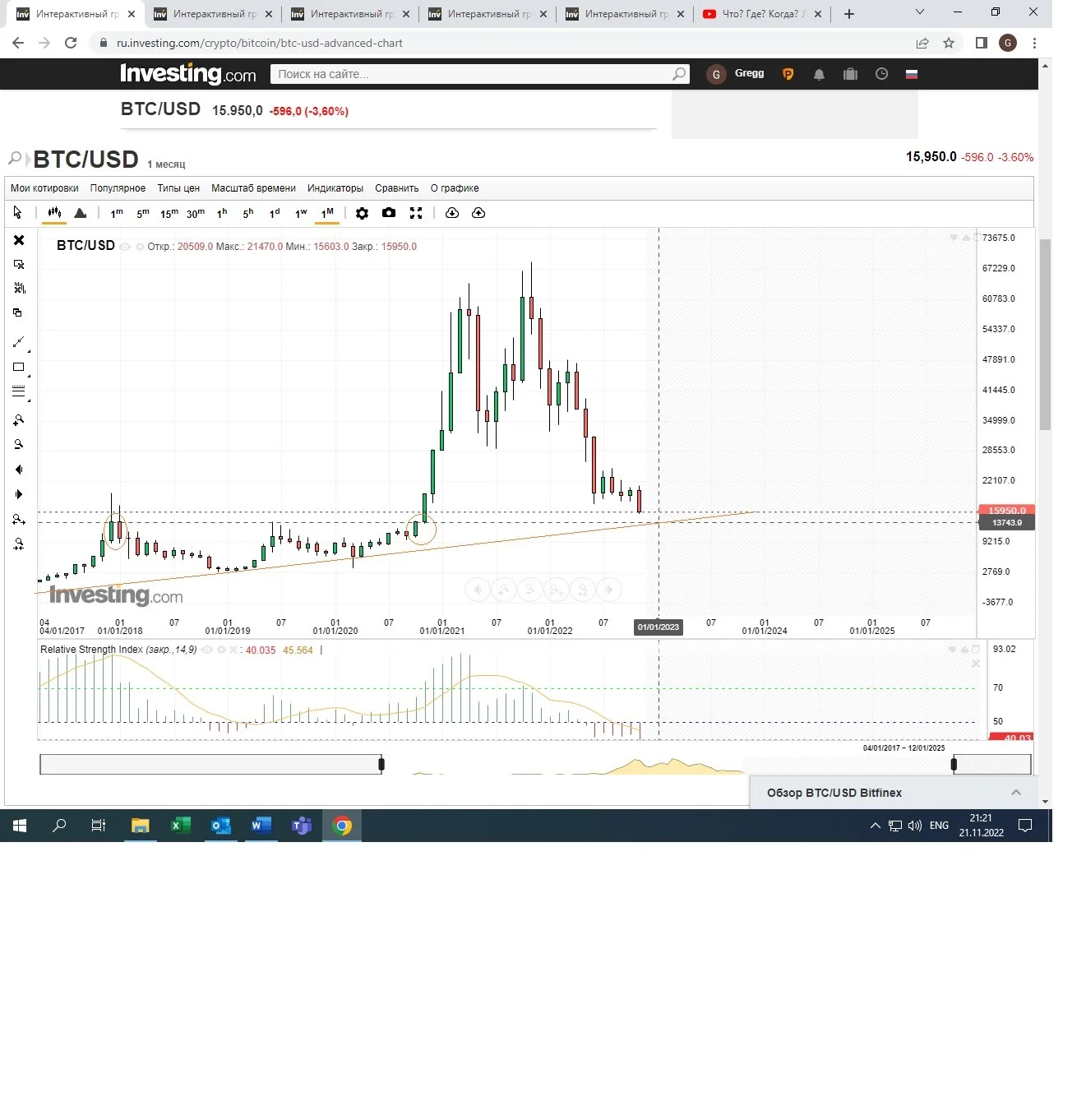Switch to candlestick chart style
The width and height of the screenshot is (1086, 1120).
pyautogui.click(x=54, y=213)
